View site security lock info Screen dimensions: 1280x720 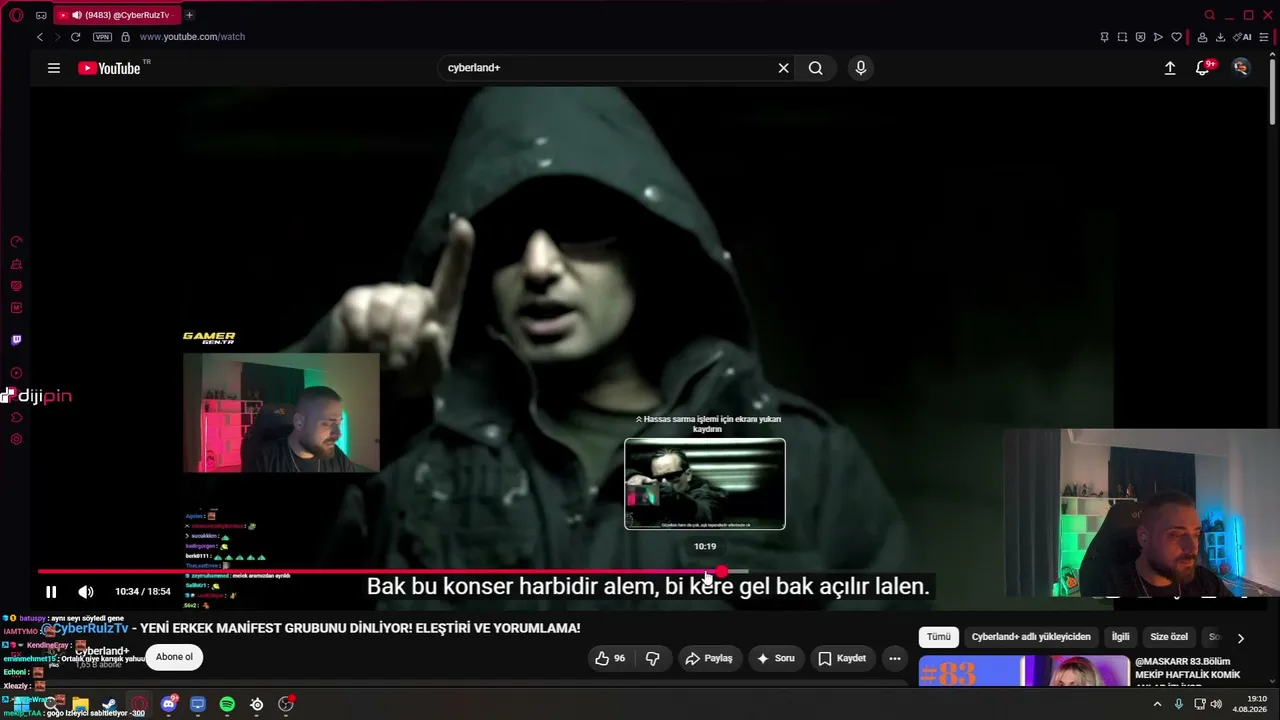coord(125,37)
